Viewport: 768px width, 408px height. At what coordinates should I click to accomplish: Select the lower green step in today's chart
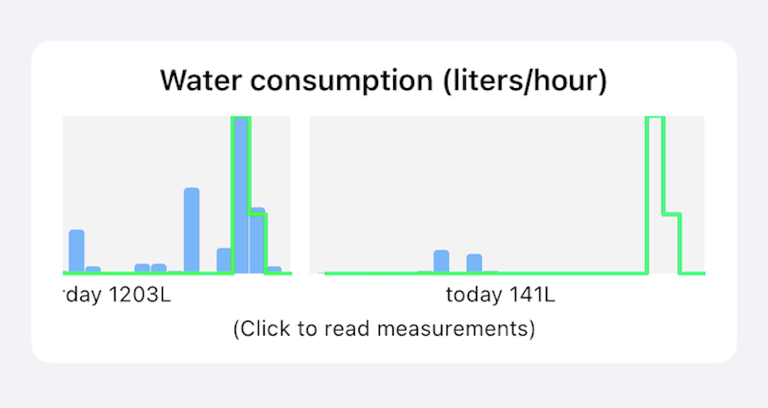click(x=672, y=243)
